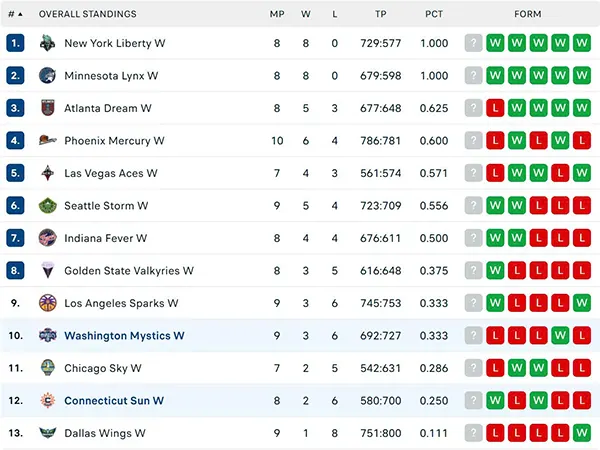This screenshot has height=450, width=600.
Task: Click the Las Vegas Aces team logo
Action: (x=48, y=173)
